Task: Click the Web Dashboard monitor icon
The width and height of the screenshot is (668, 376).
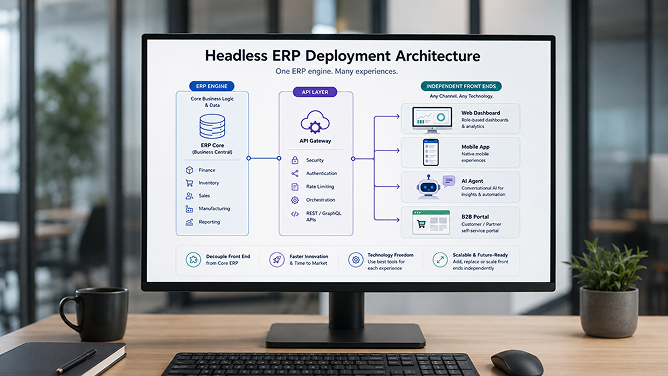Action: [x=432, y=120]
